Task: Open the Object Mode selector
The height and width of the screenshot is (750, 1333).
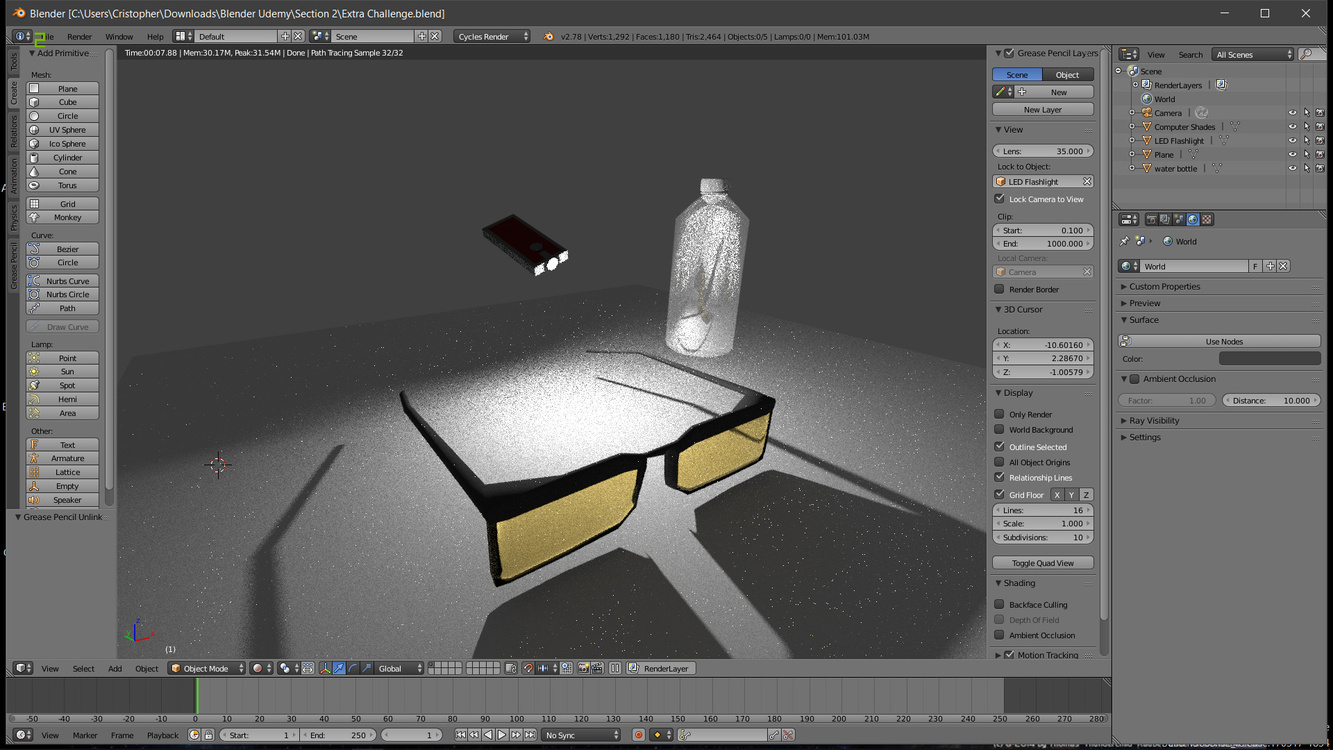Action: pos(207,669)
